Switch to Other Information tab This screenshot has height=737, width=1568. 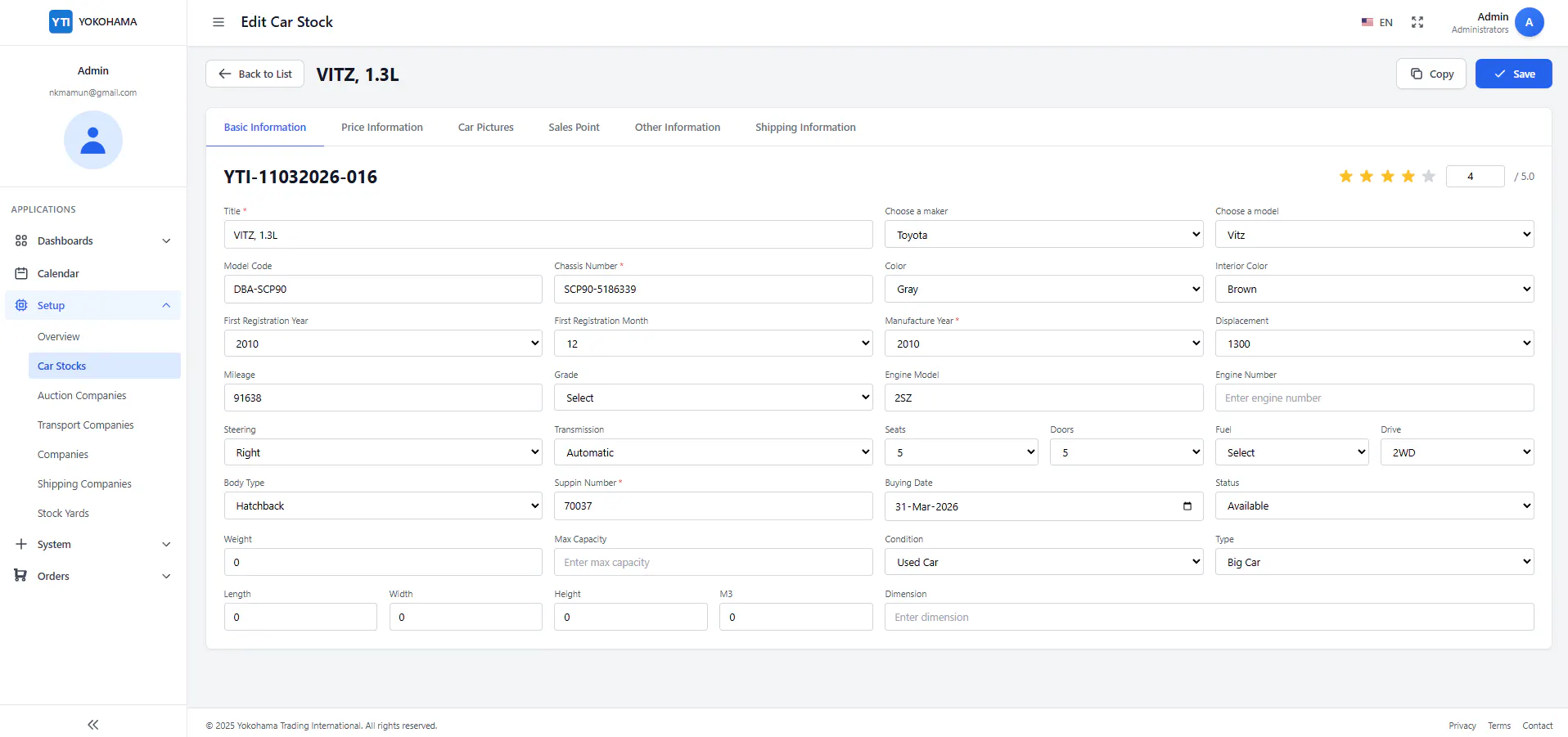(678, 127)
